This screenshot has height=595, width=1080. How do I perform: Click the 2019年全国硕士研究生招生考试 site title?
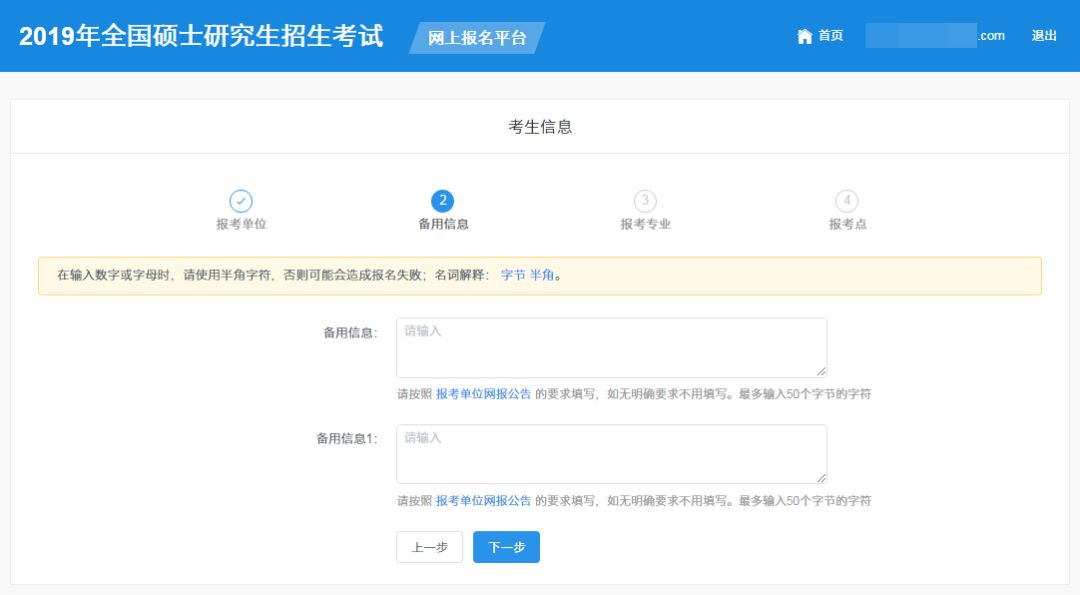[201, 36]
